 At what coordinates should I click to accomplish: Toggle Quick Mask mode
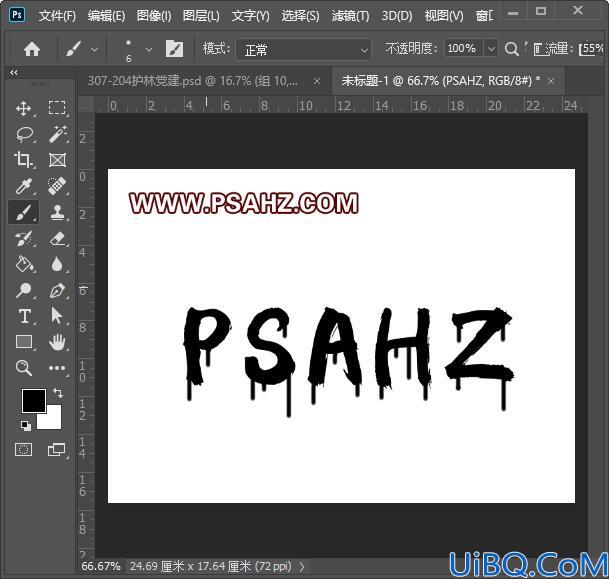23,450
